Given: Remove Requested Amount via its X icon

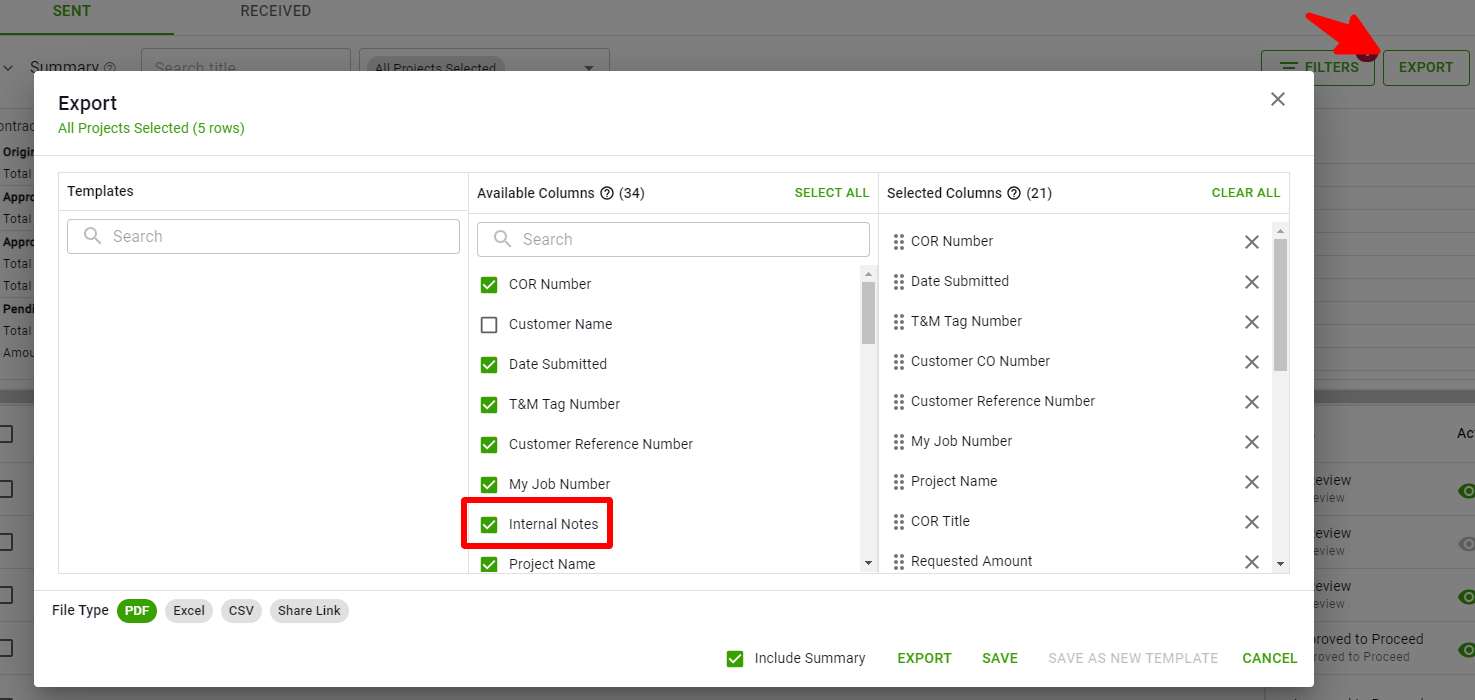Looking at the screenshot, I should pos(1251,561).
